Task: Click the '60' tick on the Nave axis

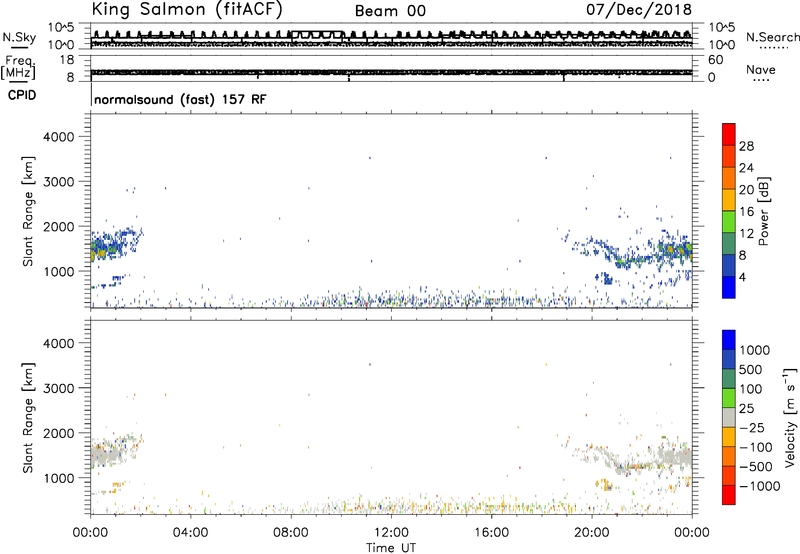Action: (715, 60)
